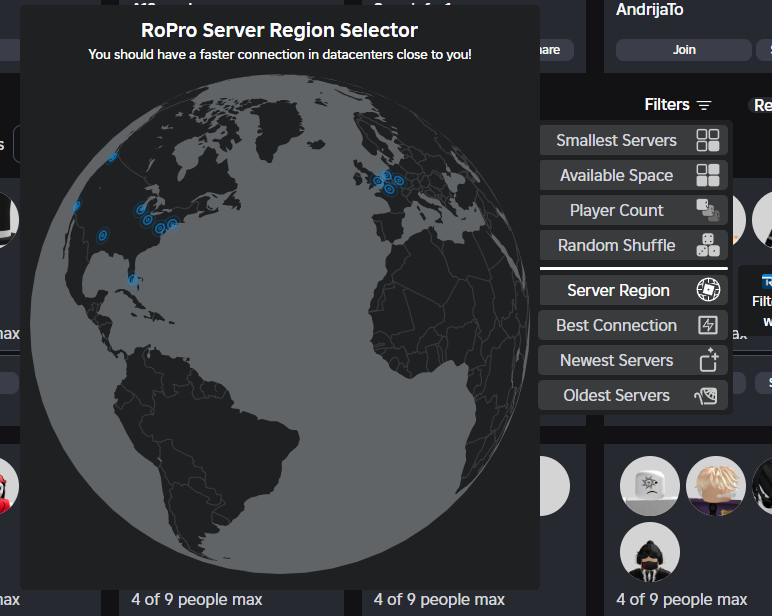Choose Available Space filter option
Screen dimensions: 772x616
pyautogui.click(x=634, y=175)
